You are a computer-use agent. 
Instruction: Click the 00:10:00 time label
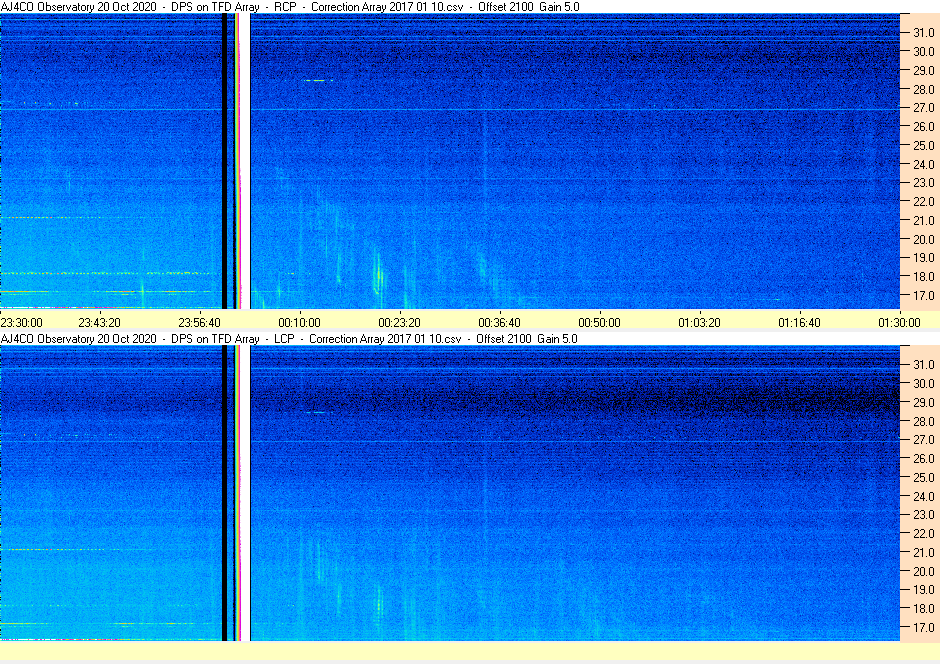click(300, 322)
